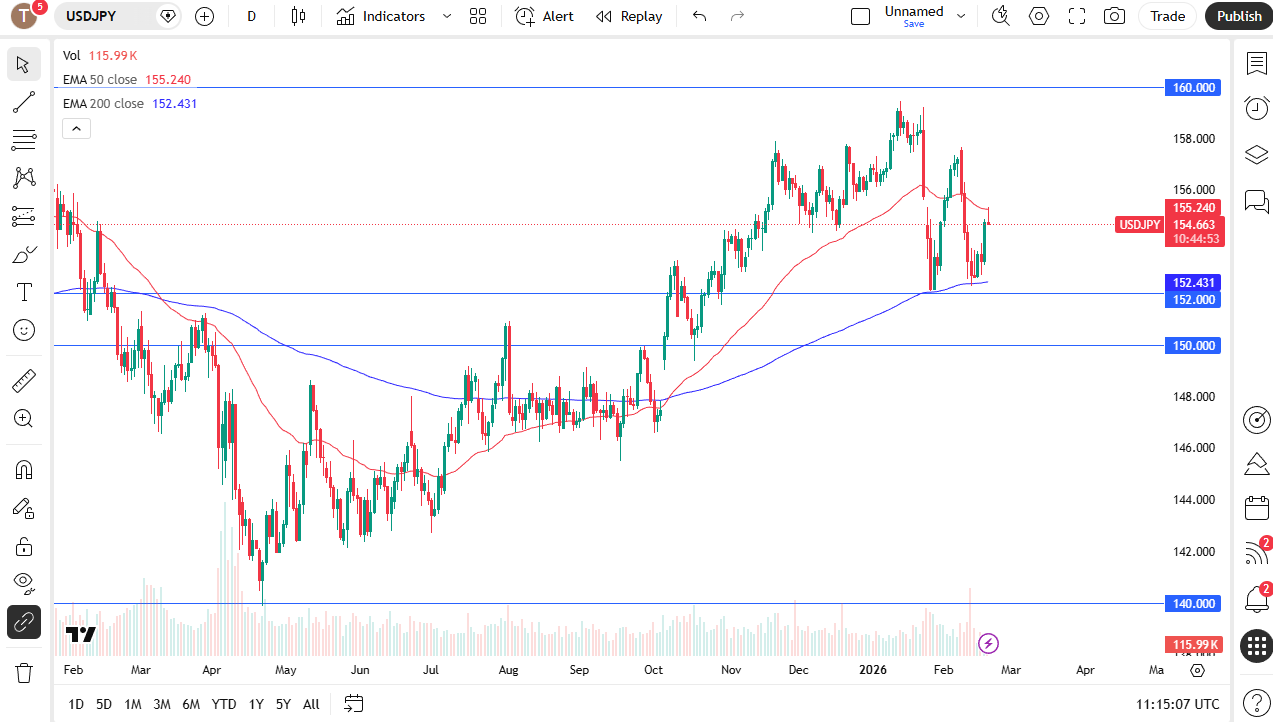Add symbol to compare with plus icon
1273x722 pixels.
point(204,16)
